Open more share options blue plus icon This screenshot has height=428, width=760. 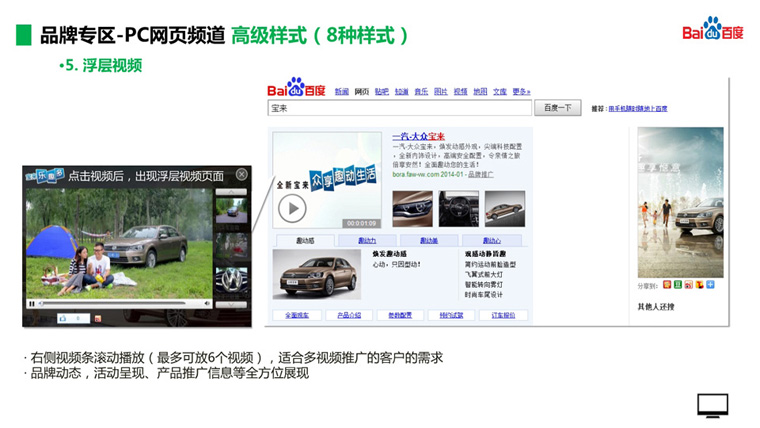(710, 285)
